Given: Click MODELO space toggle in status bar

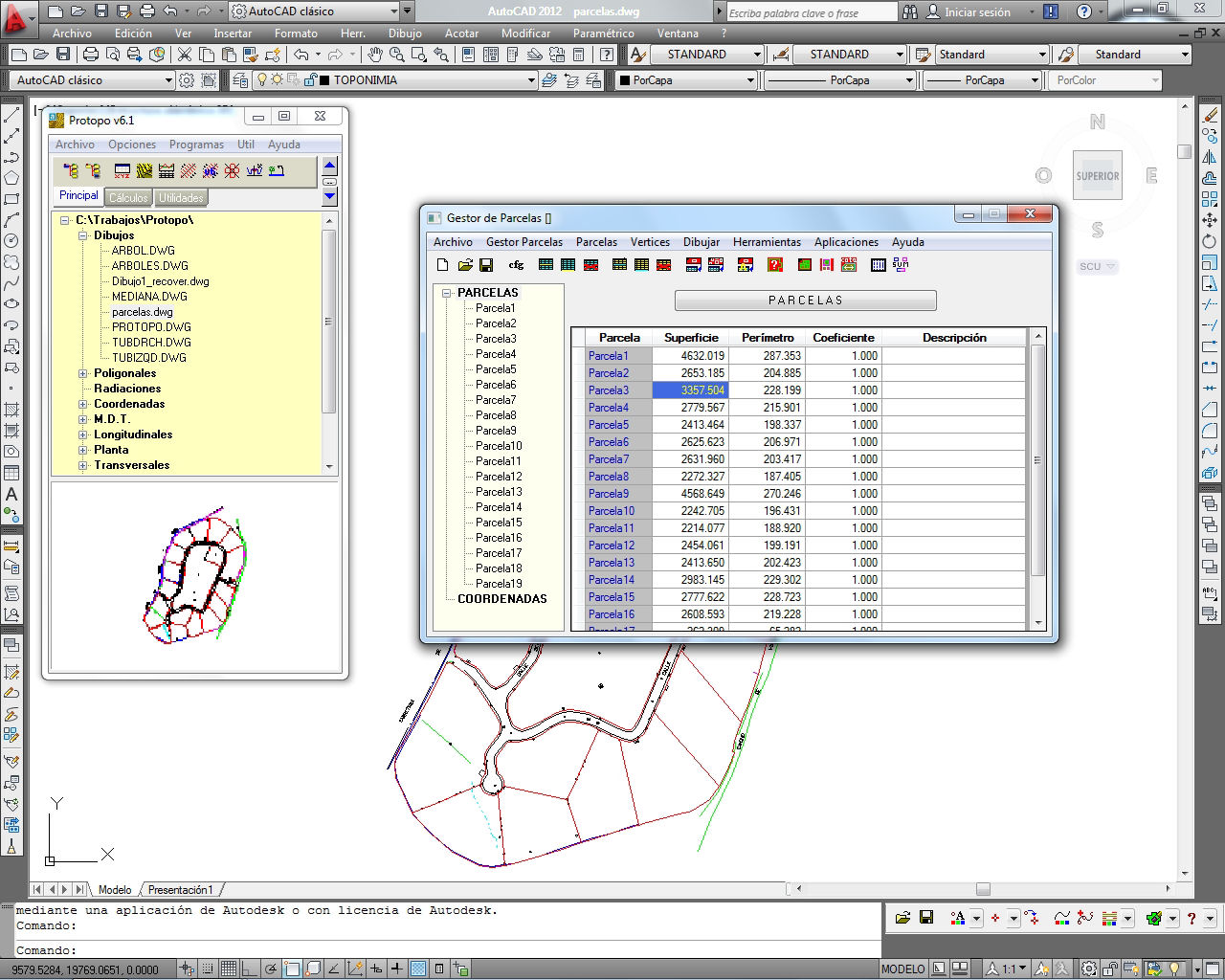Looking at the screenshot, I should coord(902,969).
